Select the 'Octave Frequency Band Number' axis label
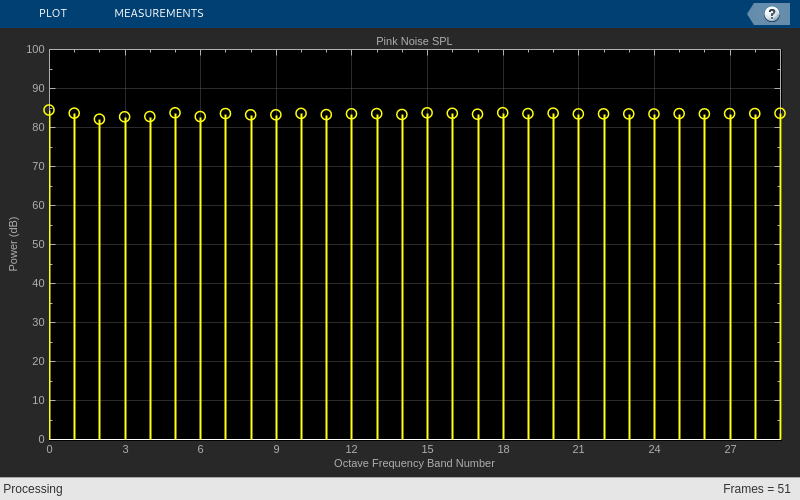Screen dimensions: 800x500 (x=414, y=463)
